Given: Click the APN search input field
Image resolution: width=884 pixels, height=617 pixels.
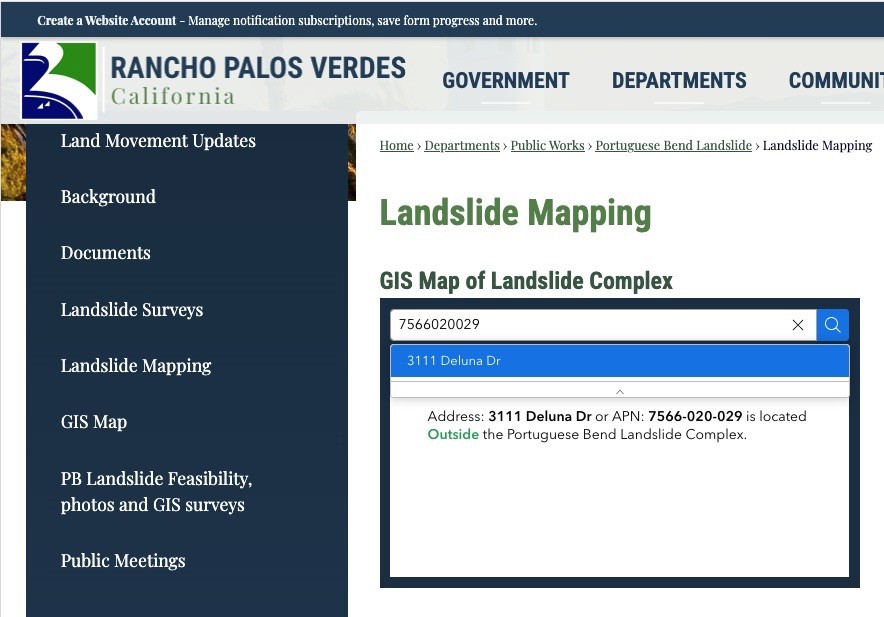Looking at the screenshot, I should pyautogui.click(x=588, y=325).
